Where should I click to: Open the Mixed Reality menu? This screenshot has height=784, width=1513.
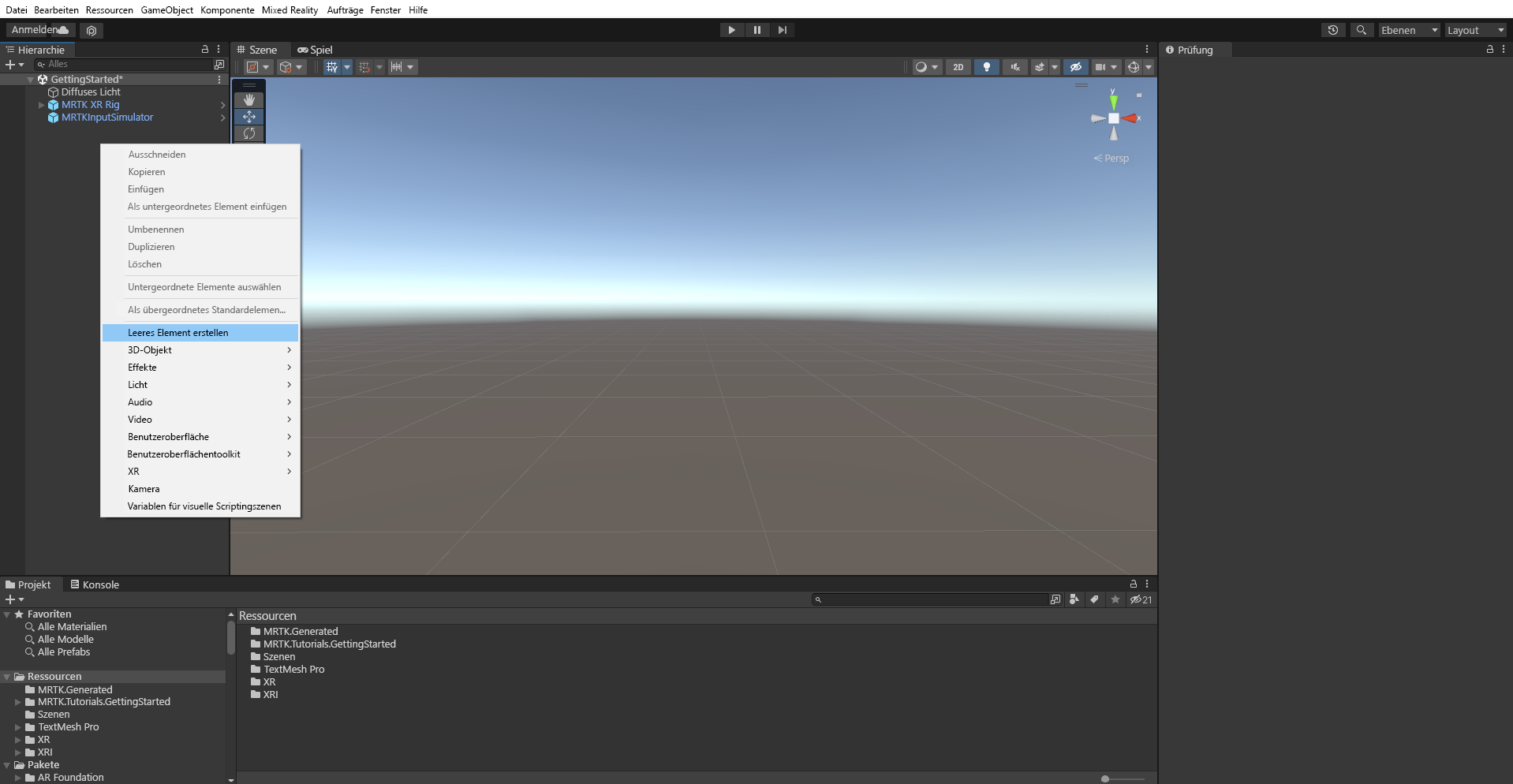(290, 10)
